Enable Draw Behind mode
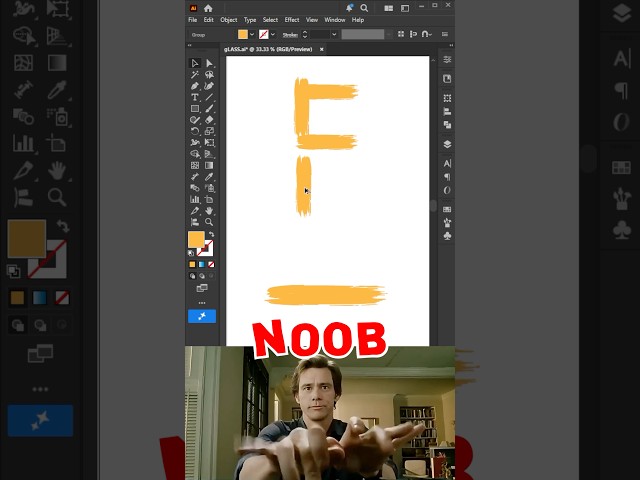The width and height of the screenshot is (640, 480). (x=202, y=276)
